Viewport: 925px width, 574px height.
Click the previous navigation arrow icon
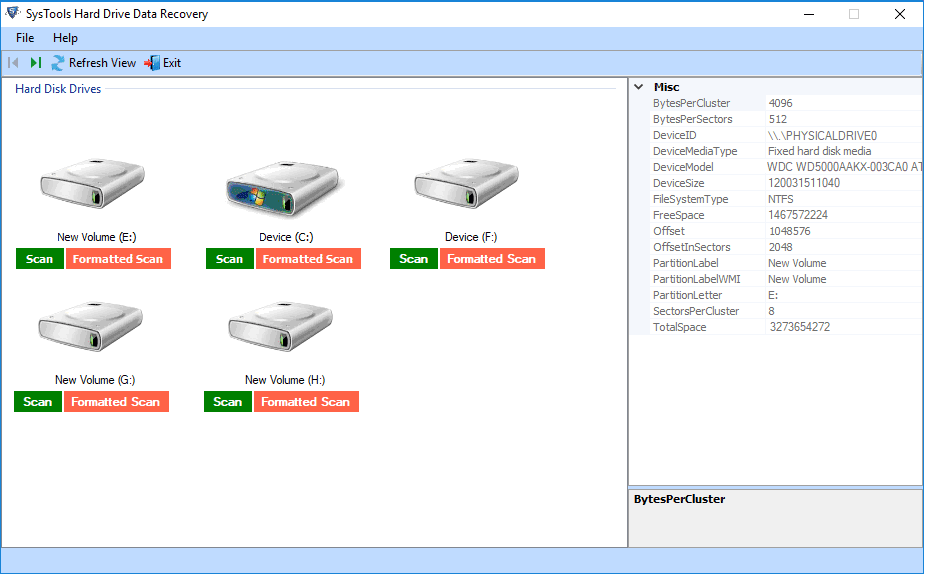14,63
